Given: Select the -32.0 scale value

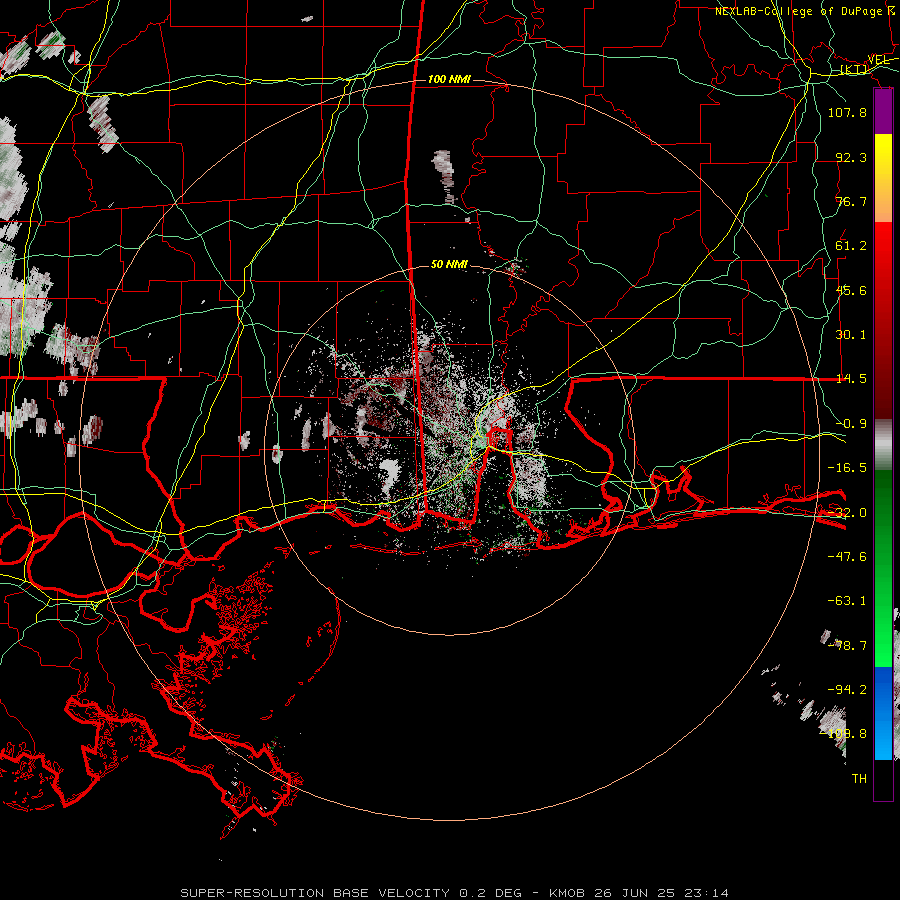Looking at the screenshot, I should 847,513.
